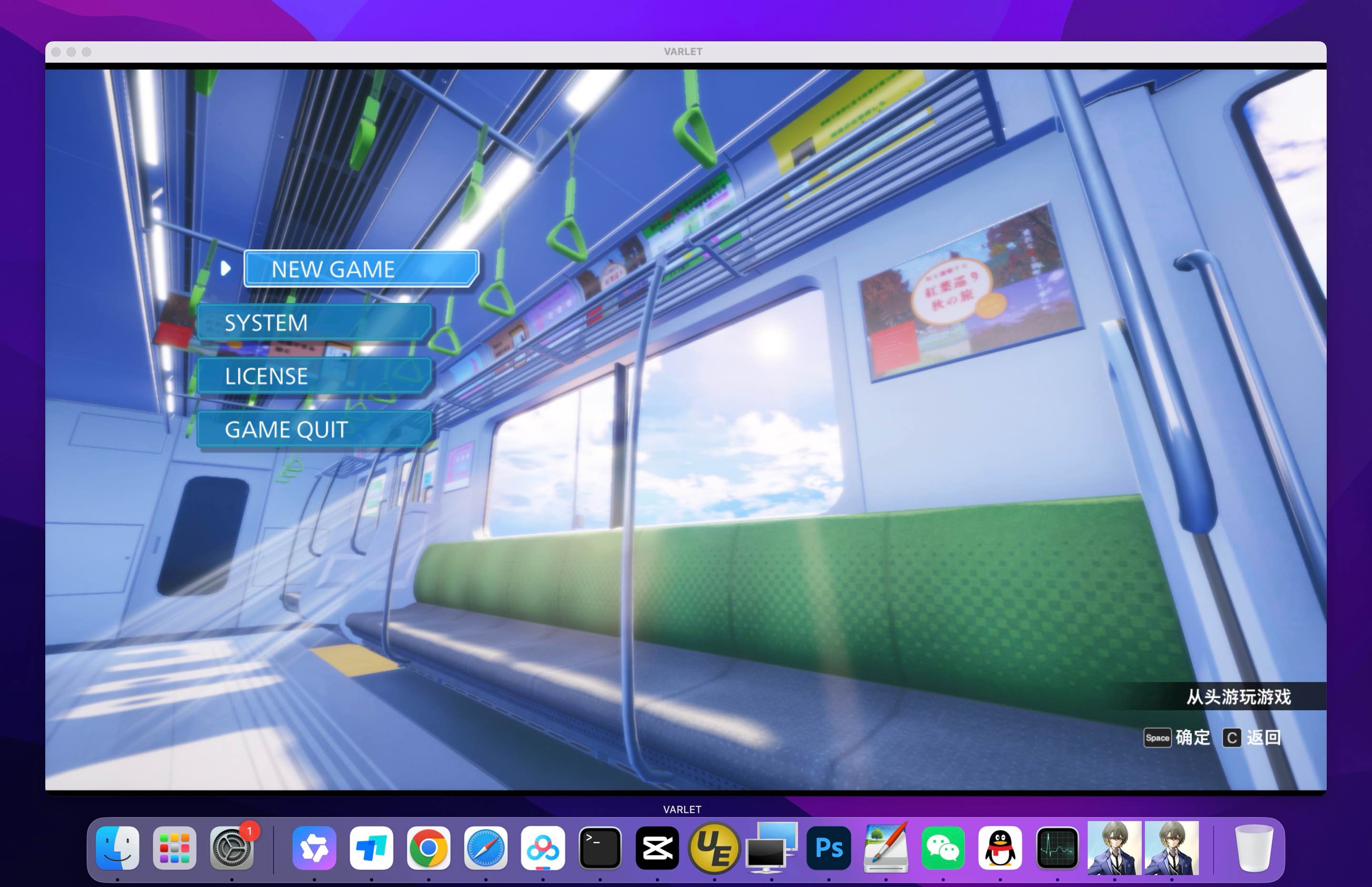This screenshot has height=887, width=1372.
Task: Open Finder from the dock
Action: point(118,848)
